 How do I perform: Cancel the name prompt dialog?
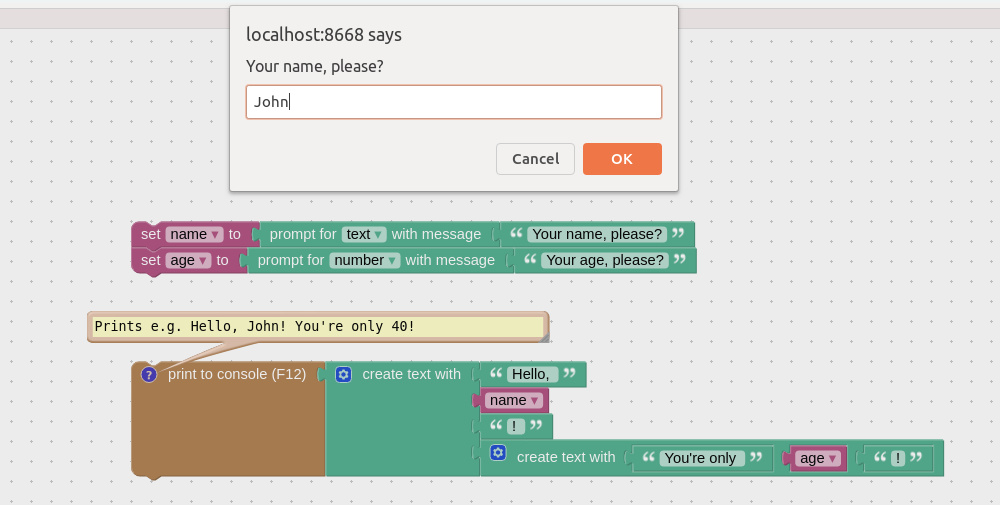click(535, 159)
